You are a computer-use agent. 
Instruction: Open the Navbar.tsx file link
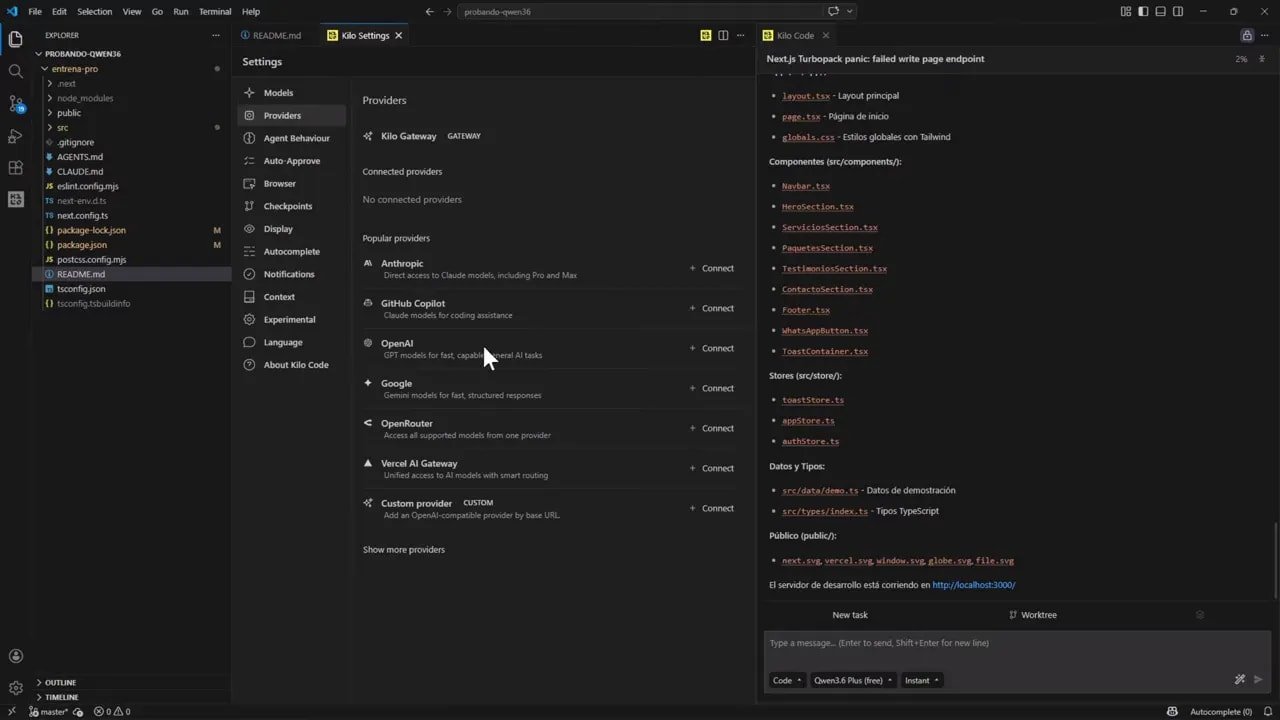[806, 186]
